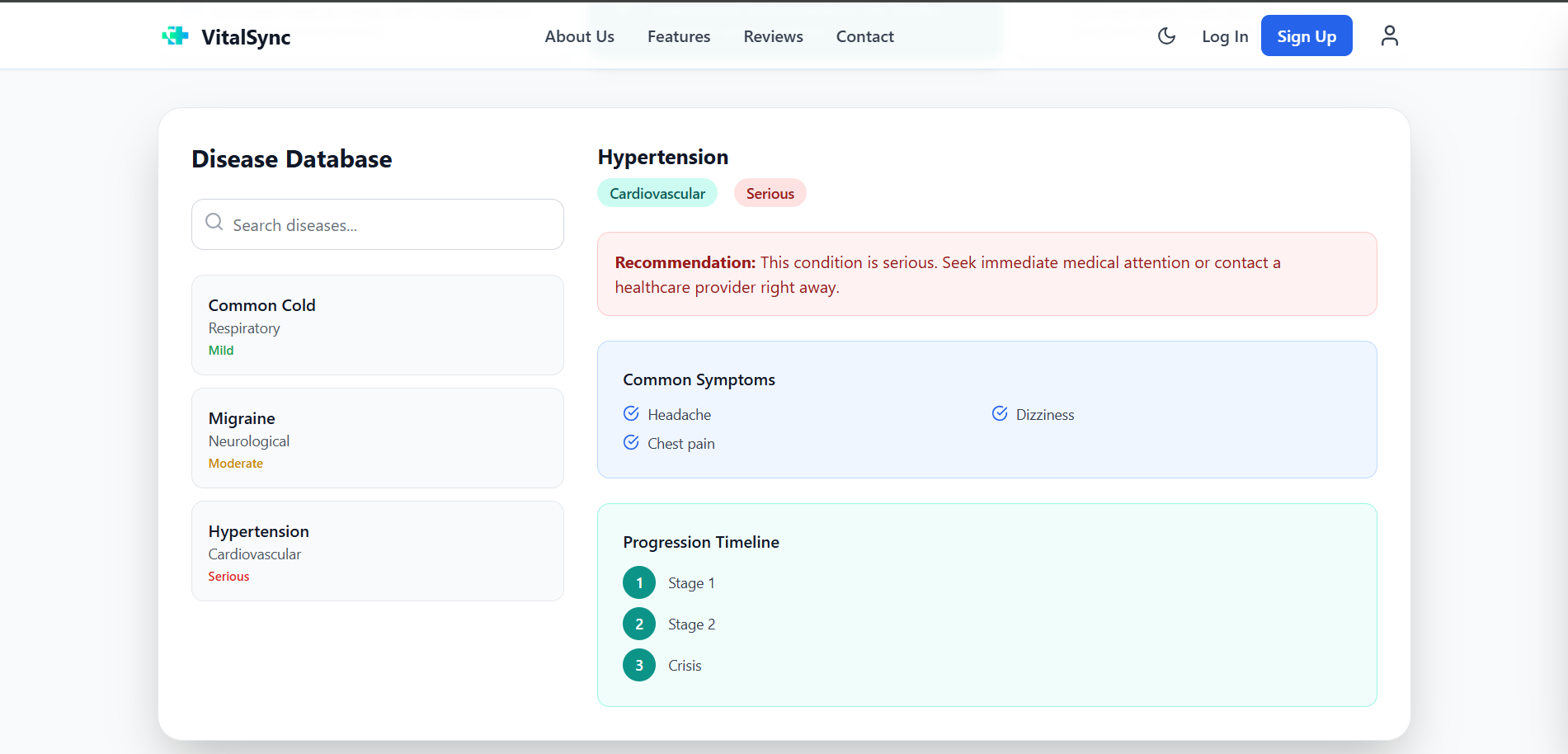Click the Crisis stage 3 circle
Viewport: 1568px width, 754px height.
(639, 665)
